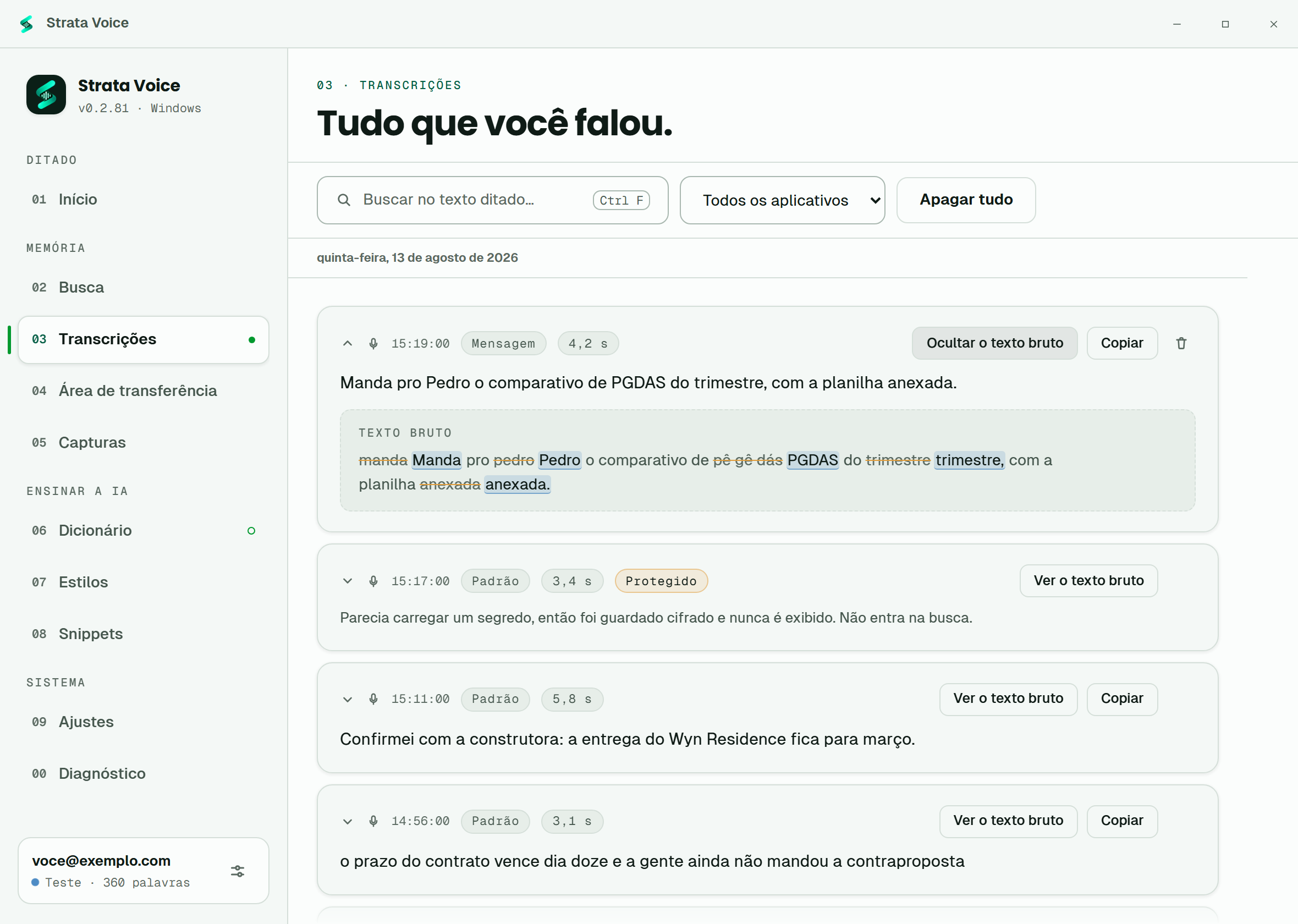Click the highlighted word Manda in raw text
The height and width of the screenshot is (924, 1298).
click(x=436, y=460)
